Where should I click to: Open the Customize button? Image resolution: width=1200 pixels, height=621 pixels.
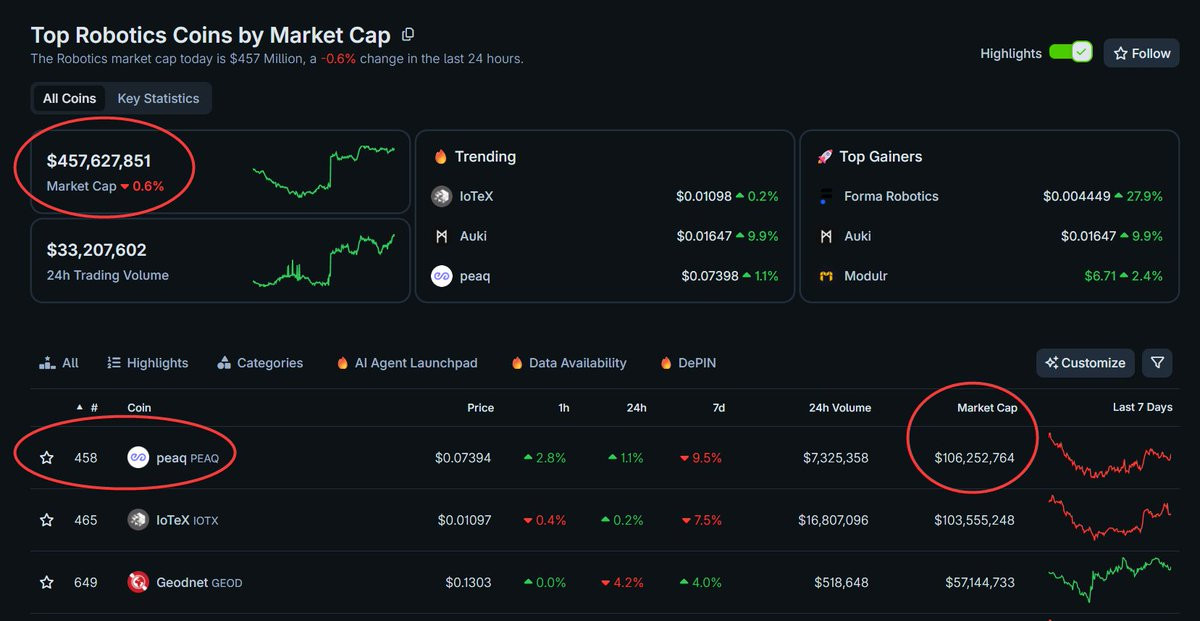(1085, 363)
